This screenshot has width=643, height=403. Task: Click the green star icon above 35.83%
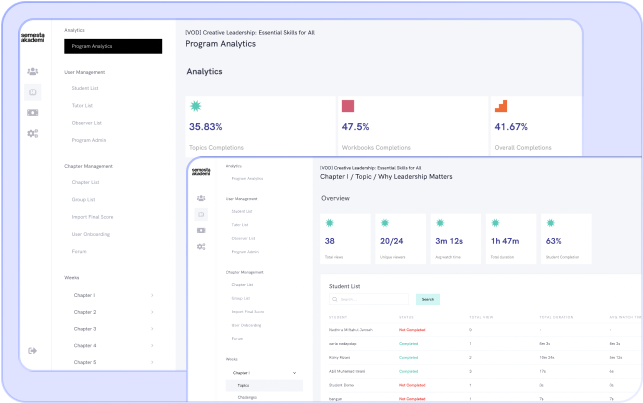tap(196, 106)
